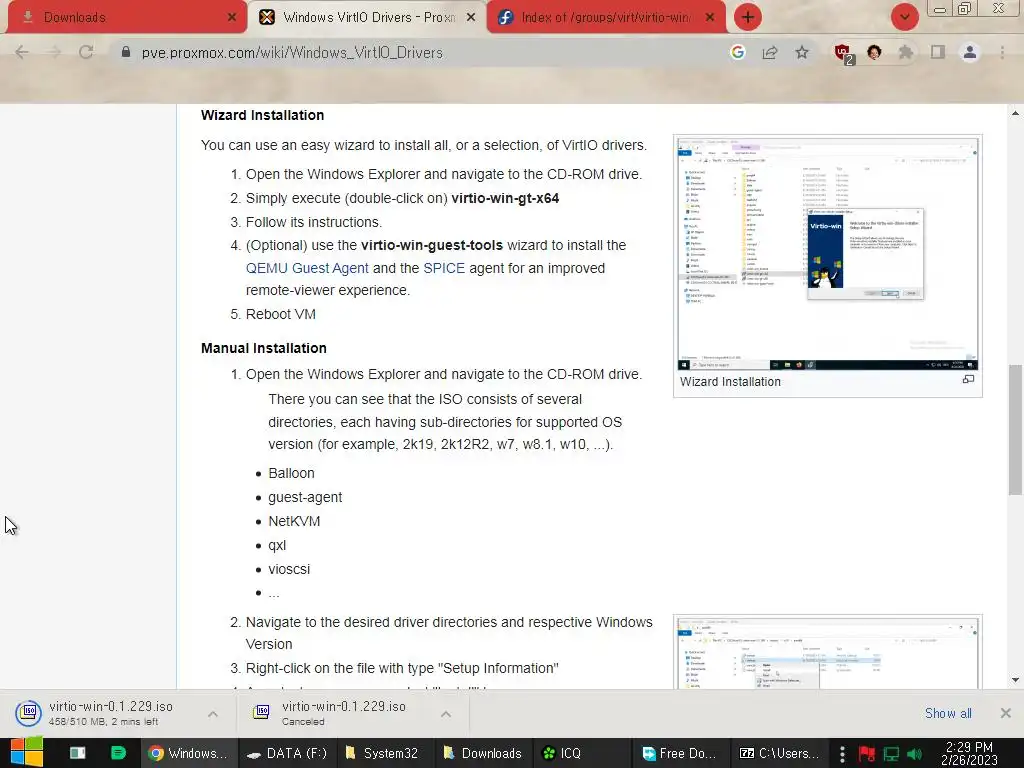Image resolution: width=1024 pixels, height=768 pixels.
Task: Expand options for the canceled iso download
Action: [446, 714]
